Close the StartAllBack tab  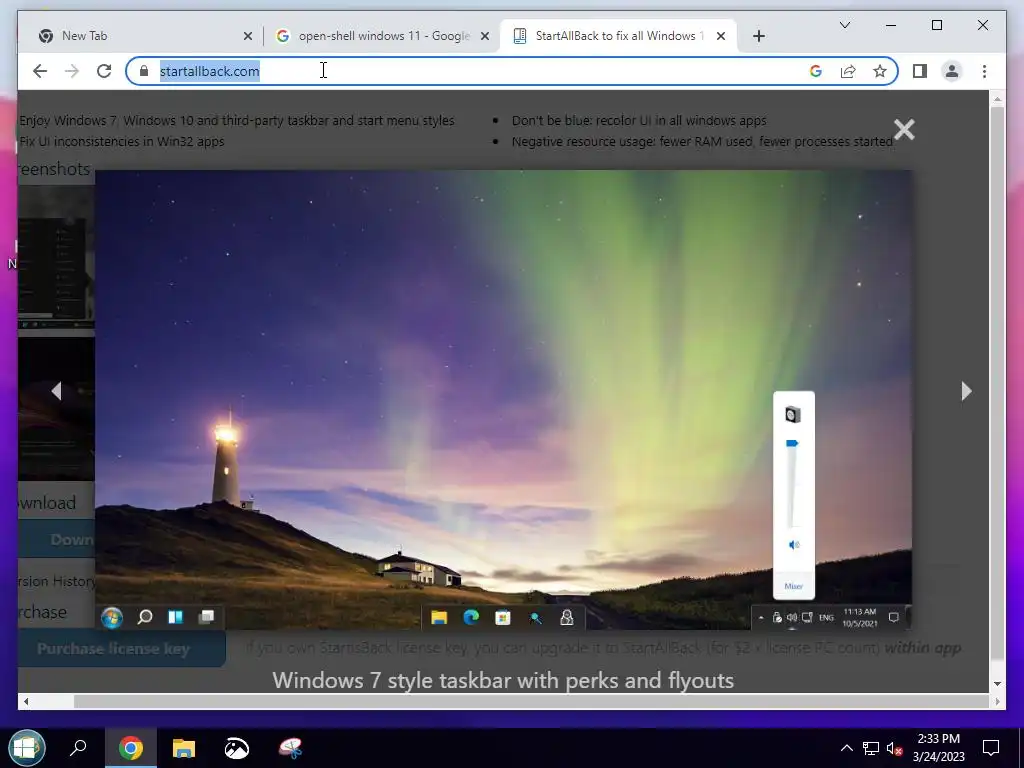[x=720, y=36]
